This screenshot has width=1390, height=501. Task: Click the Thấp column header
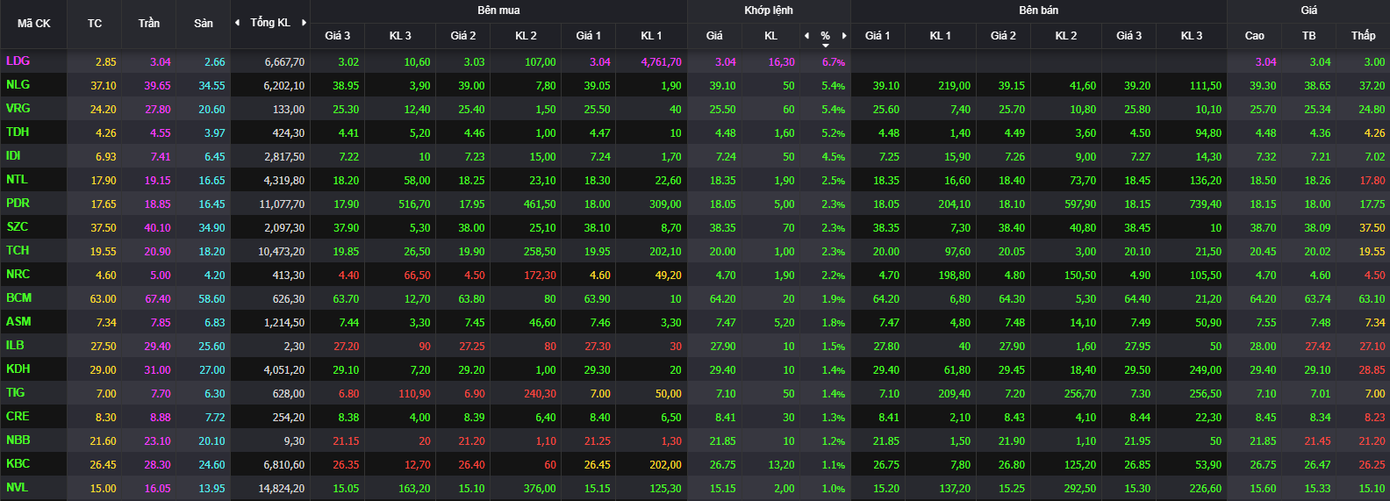[1363, 36]
